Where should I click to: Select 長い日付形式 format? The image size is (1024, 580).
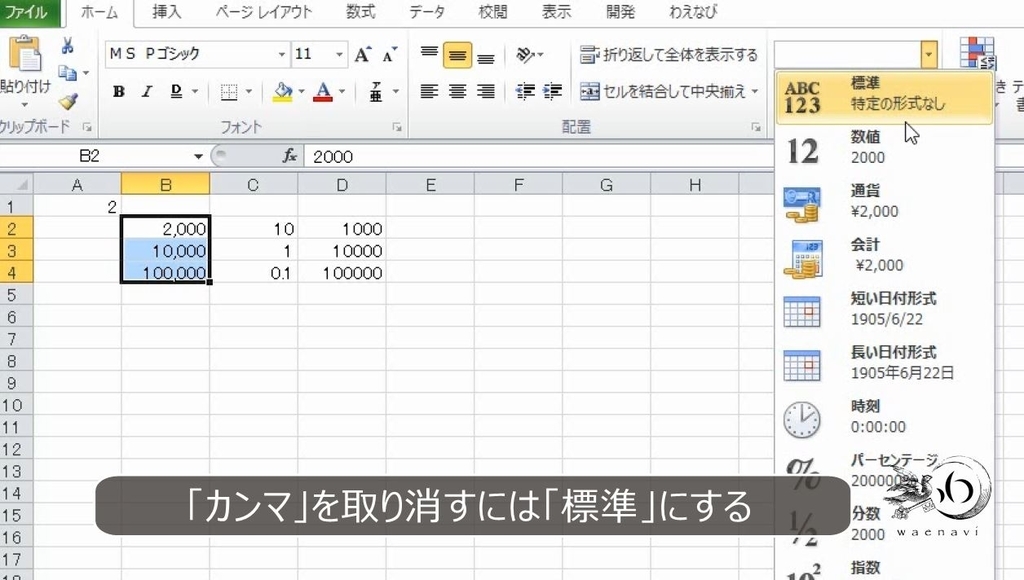(x=884, y=363)
